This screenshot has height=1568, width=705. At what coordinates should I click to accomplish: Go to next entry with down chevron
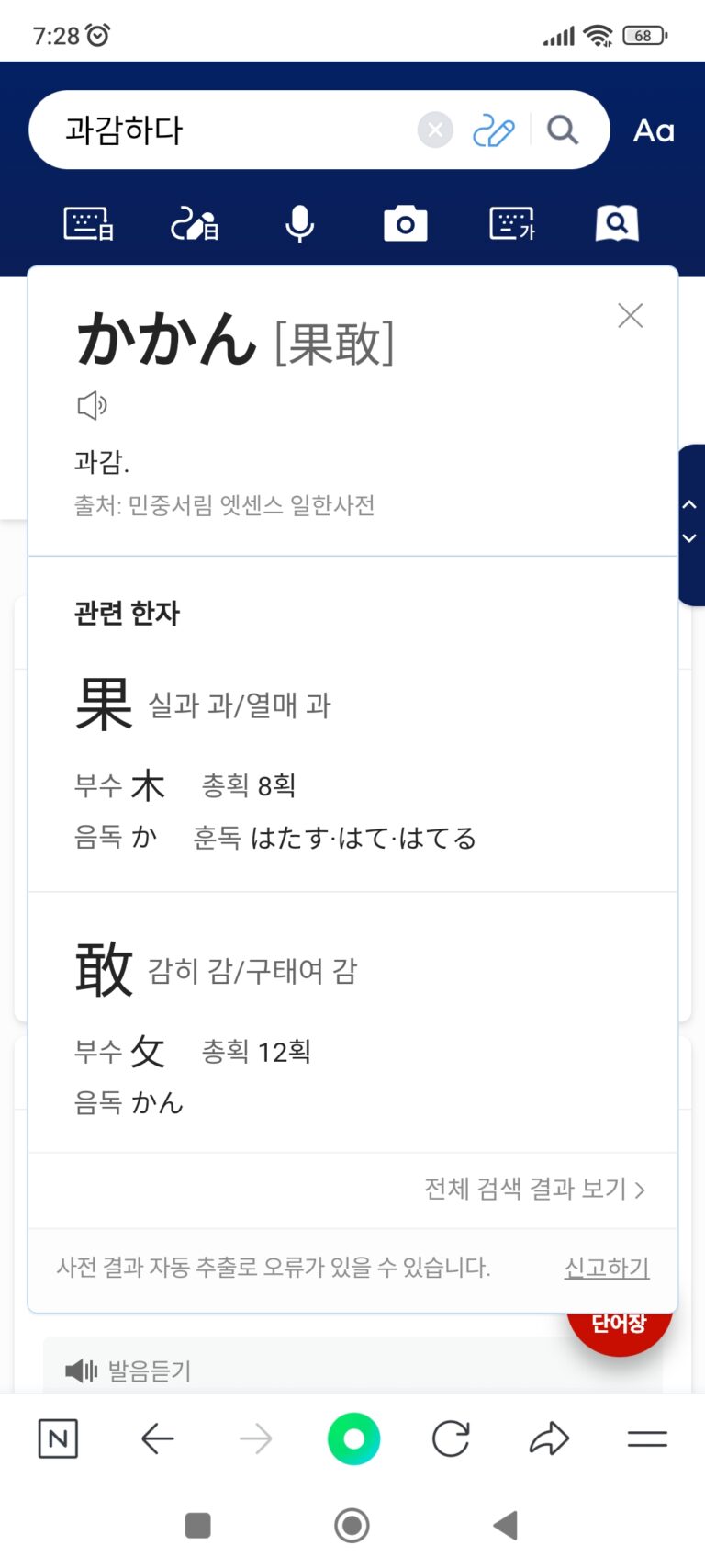point(689,538)
